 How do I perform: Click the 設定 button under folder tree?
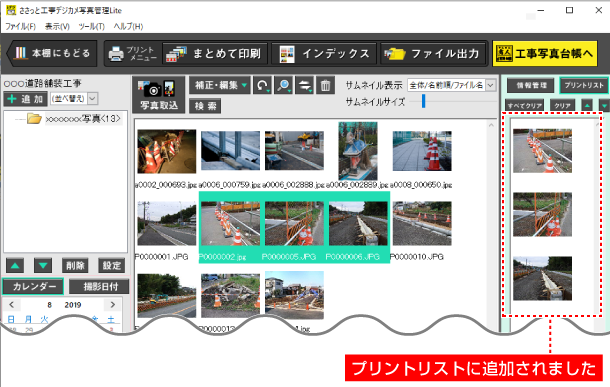point(112,266)
